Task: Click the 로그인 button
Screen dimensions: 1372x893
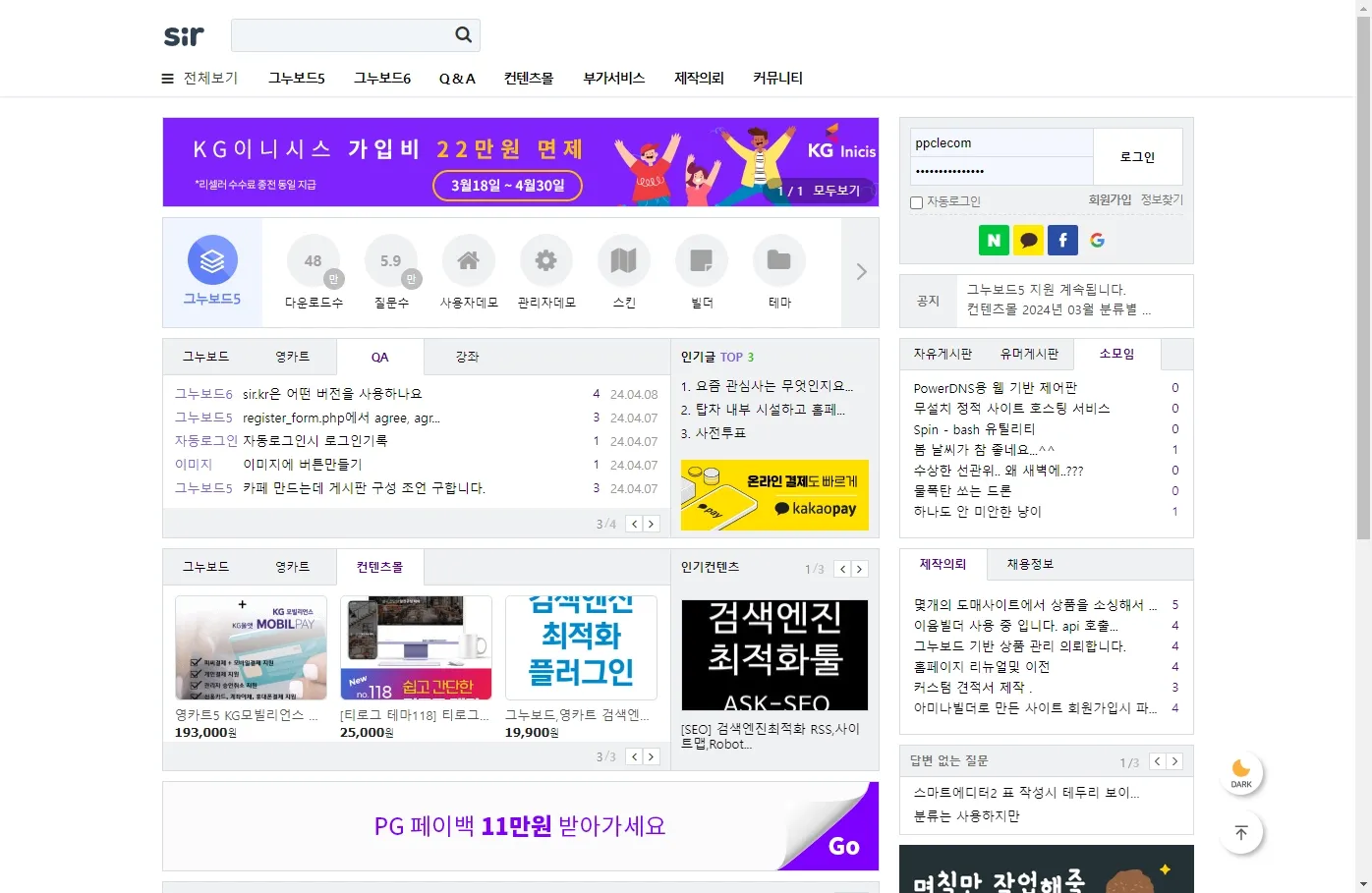Action: pos(1138,157)
